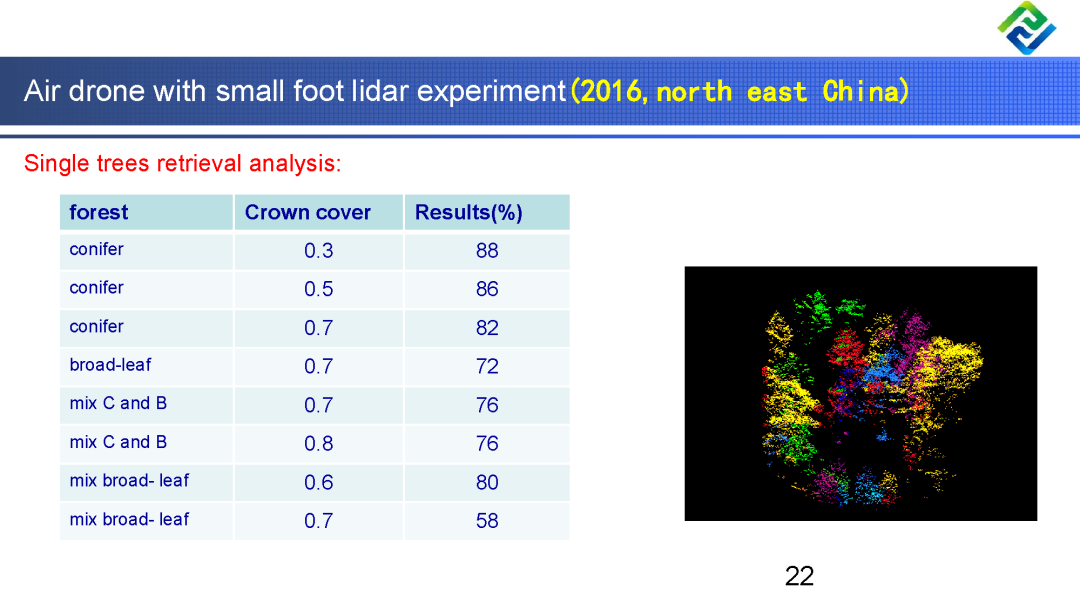
Task: Select 'mix broad- leaf' in the row with result 80
Action: pyautogui.click(x=129, y=481)
